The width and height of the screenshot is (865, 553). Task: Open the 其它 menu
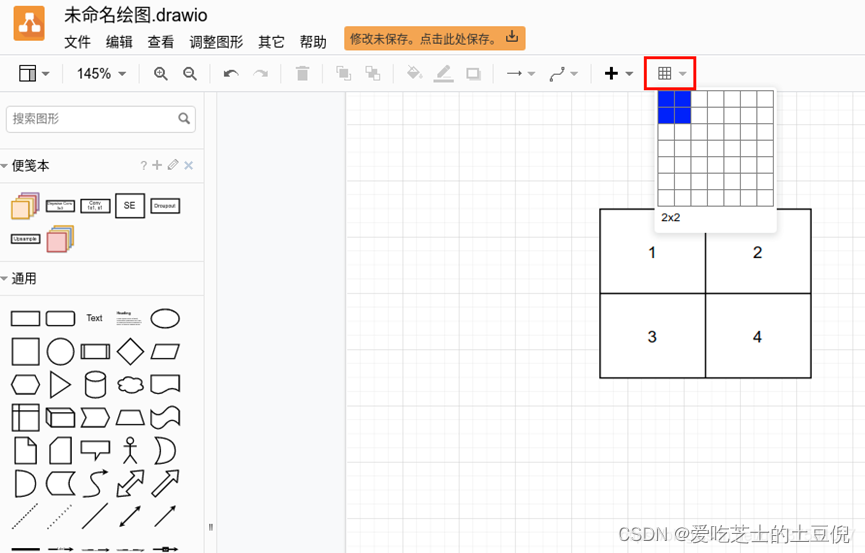coord(271,42)
